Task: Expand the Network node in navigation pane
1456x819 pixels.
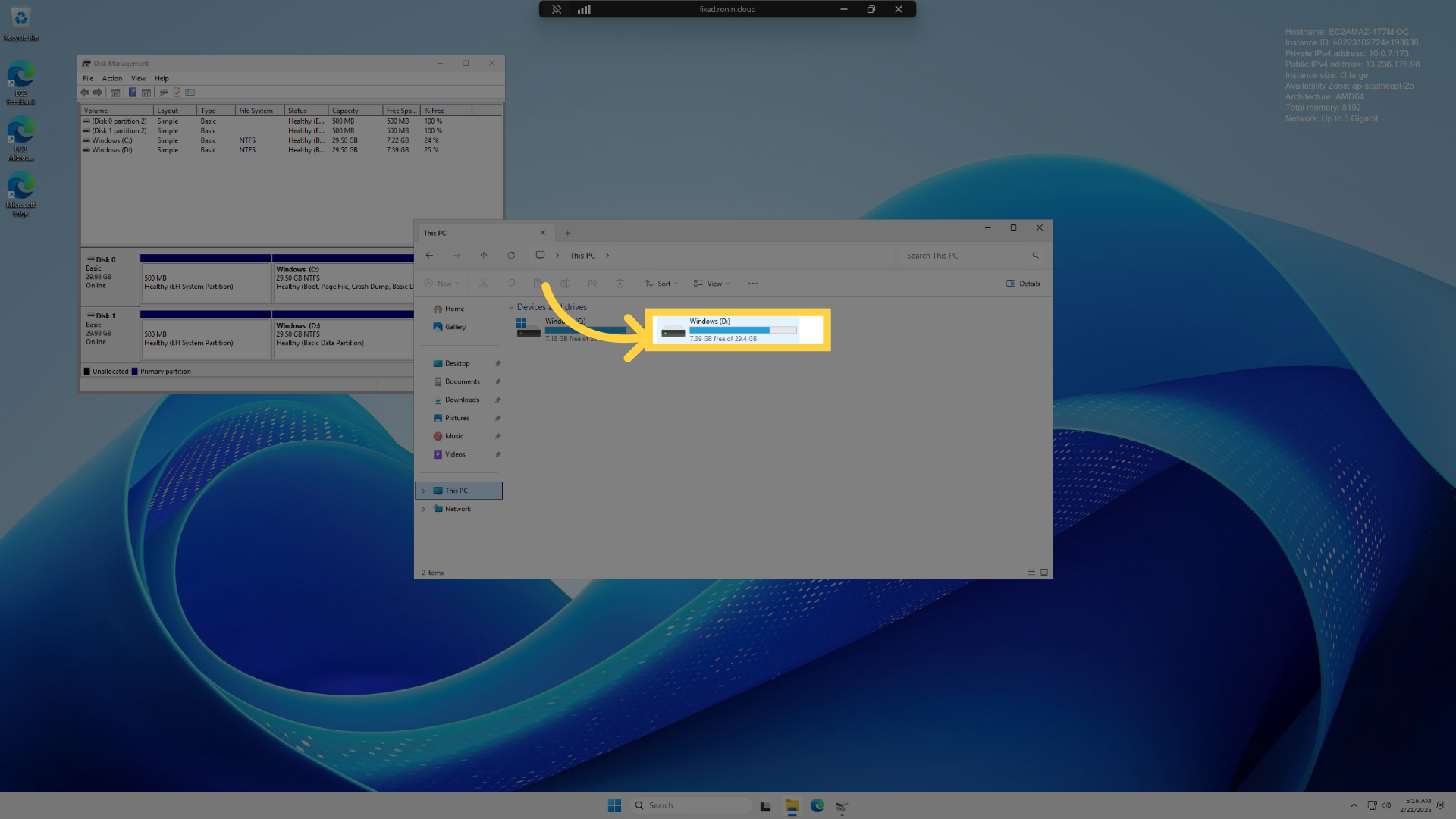Action: [424, 509]
